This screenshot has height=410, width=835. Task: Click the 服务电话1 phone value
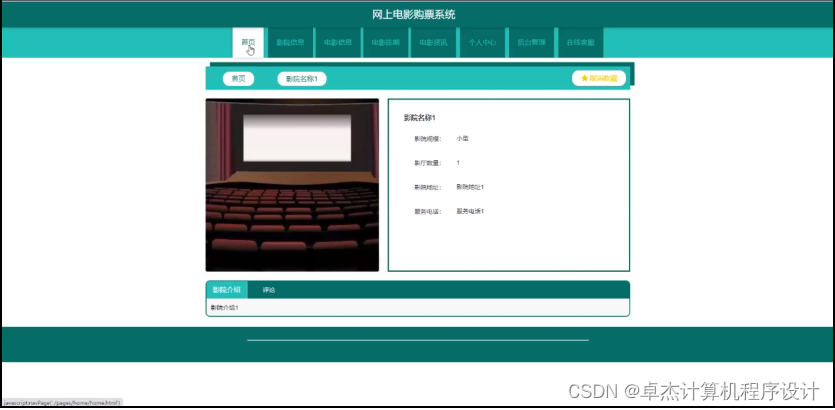(470, 211)
